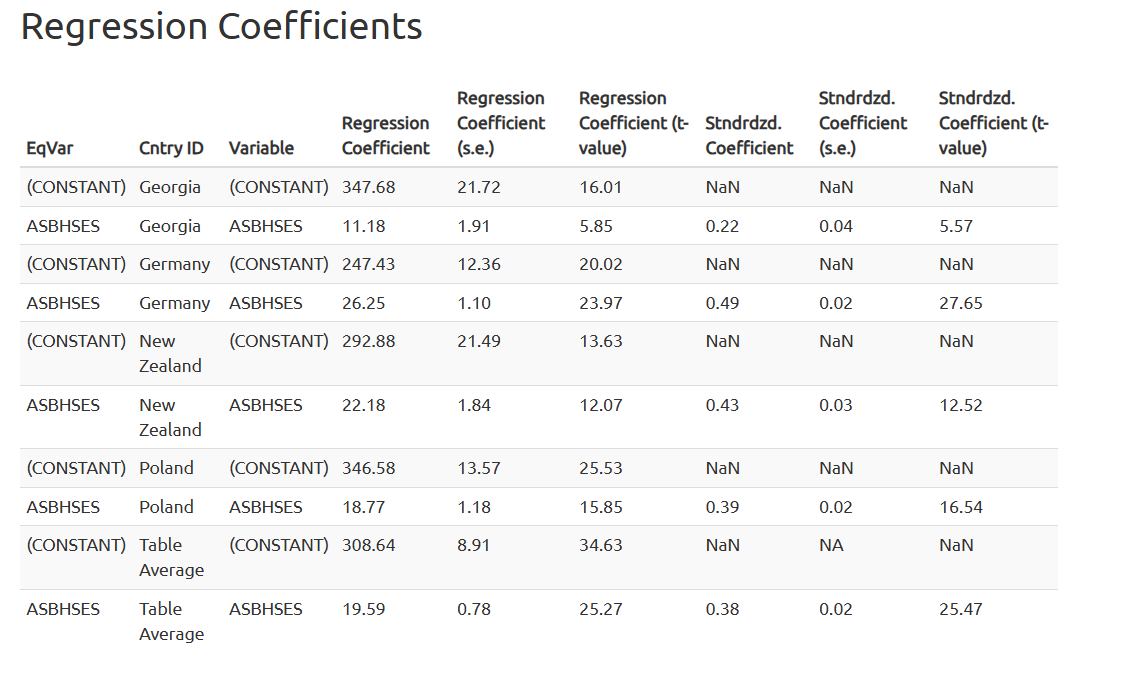Select the "Variable" column header

[261, 148]
